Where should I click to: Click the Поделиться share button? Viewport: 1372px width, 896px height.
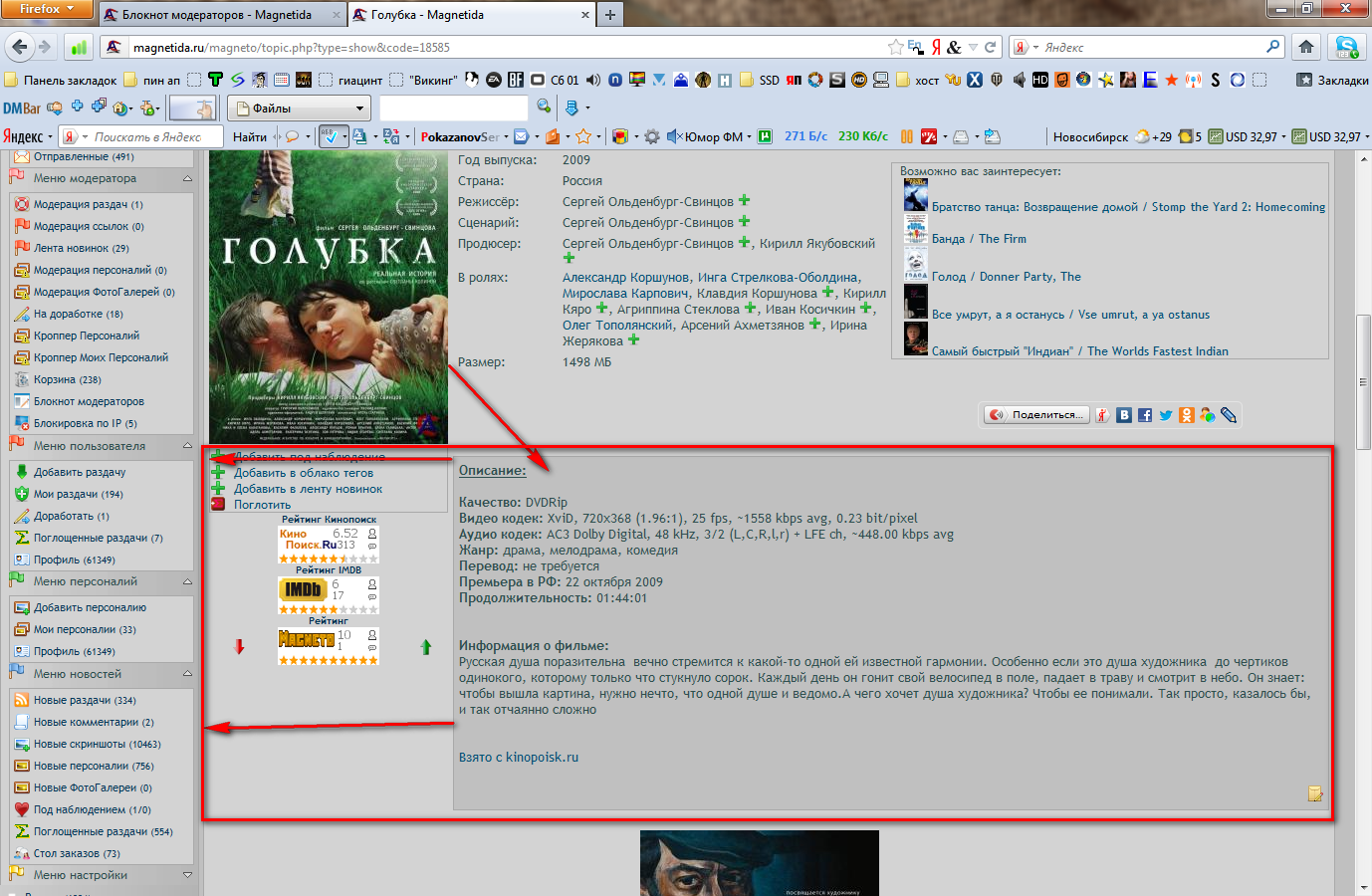(x=1036, y=415)
